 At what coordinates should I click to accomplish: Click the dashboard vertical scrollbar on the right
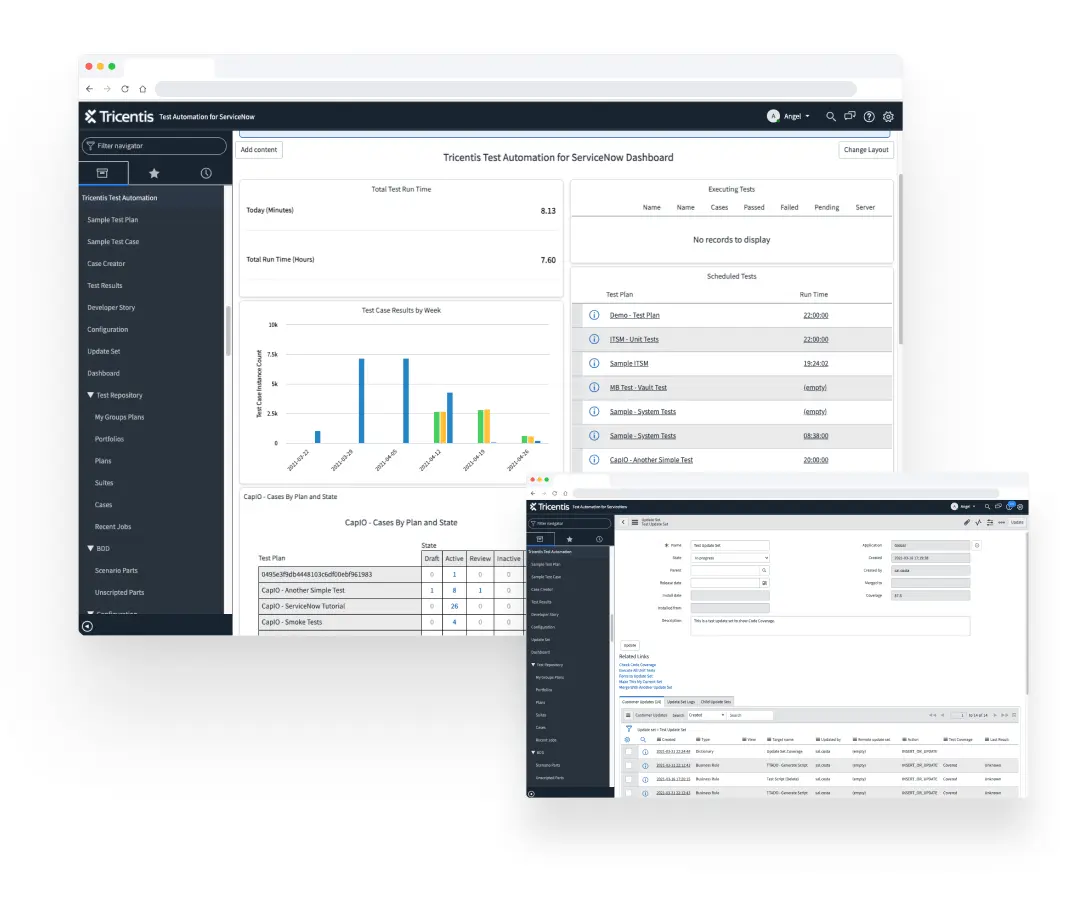[900, 258]
